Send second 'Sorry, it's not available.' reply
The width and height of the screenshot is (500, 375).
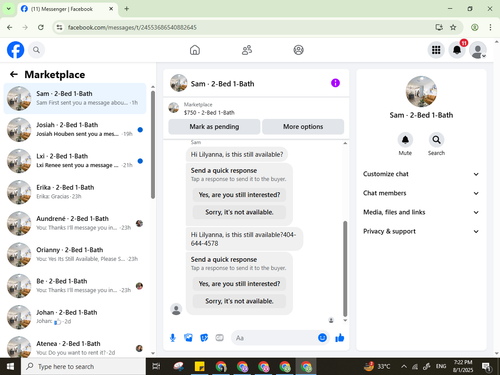point(239,301)
